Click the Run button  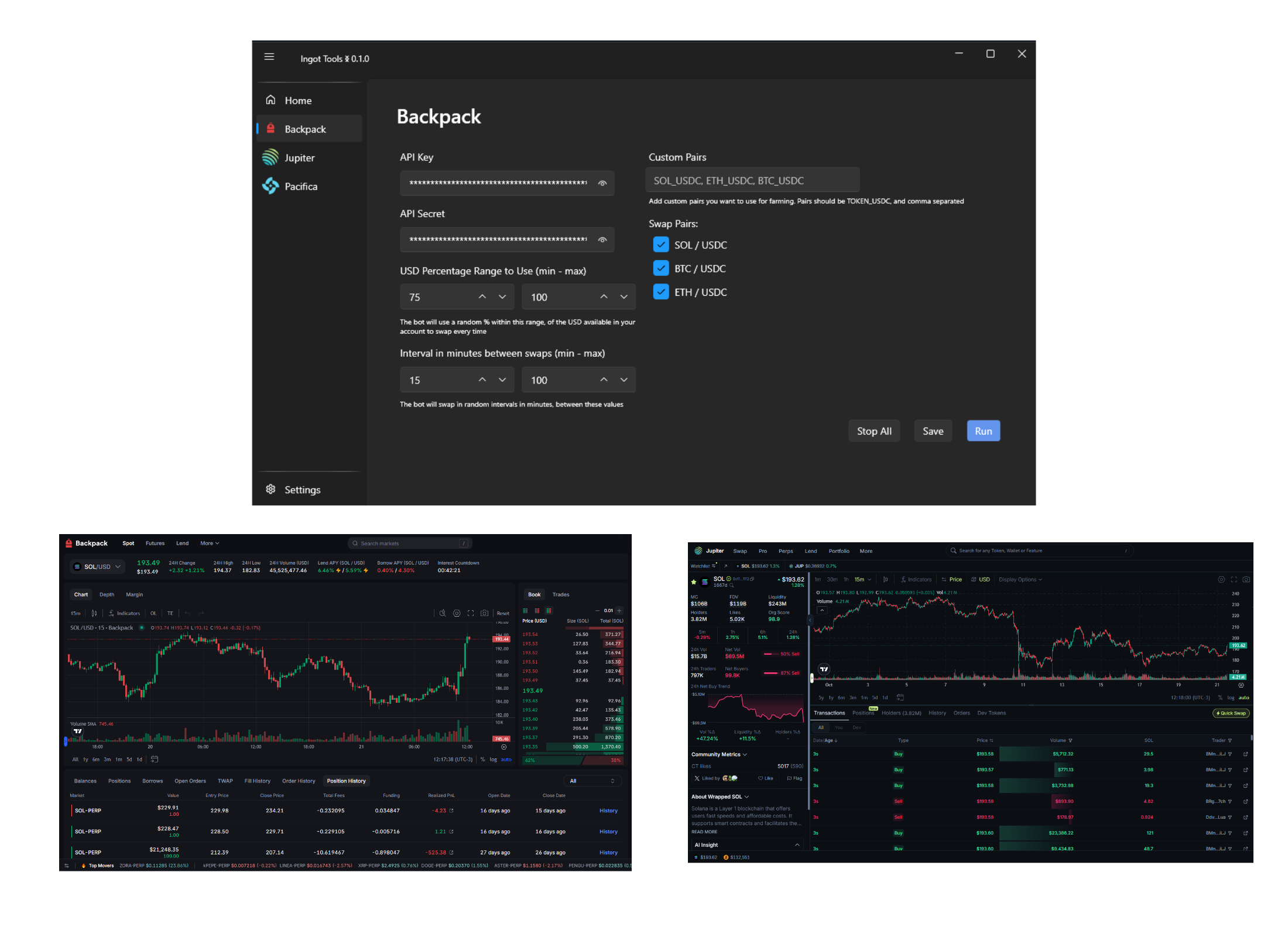(x=983, y=431)
